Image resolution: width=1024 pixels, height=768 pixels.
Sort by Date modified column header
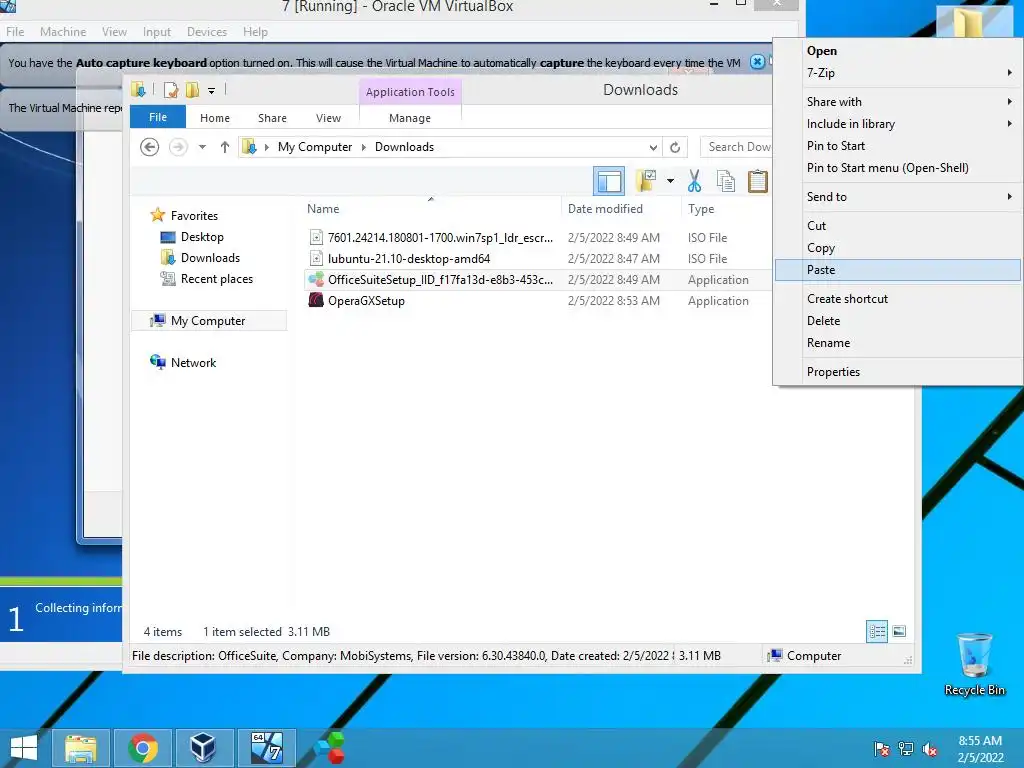[x=605, y=209]
